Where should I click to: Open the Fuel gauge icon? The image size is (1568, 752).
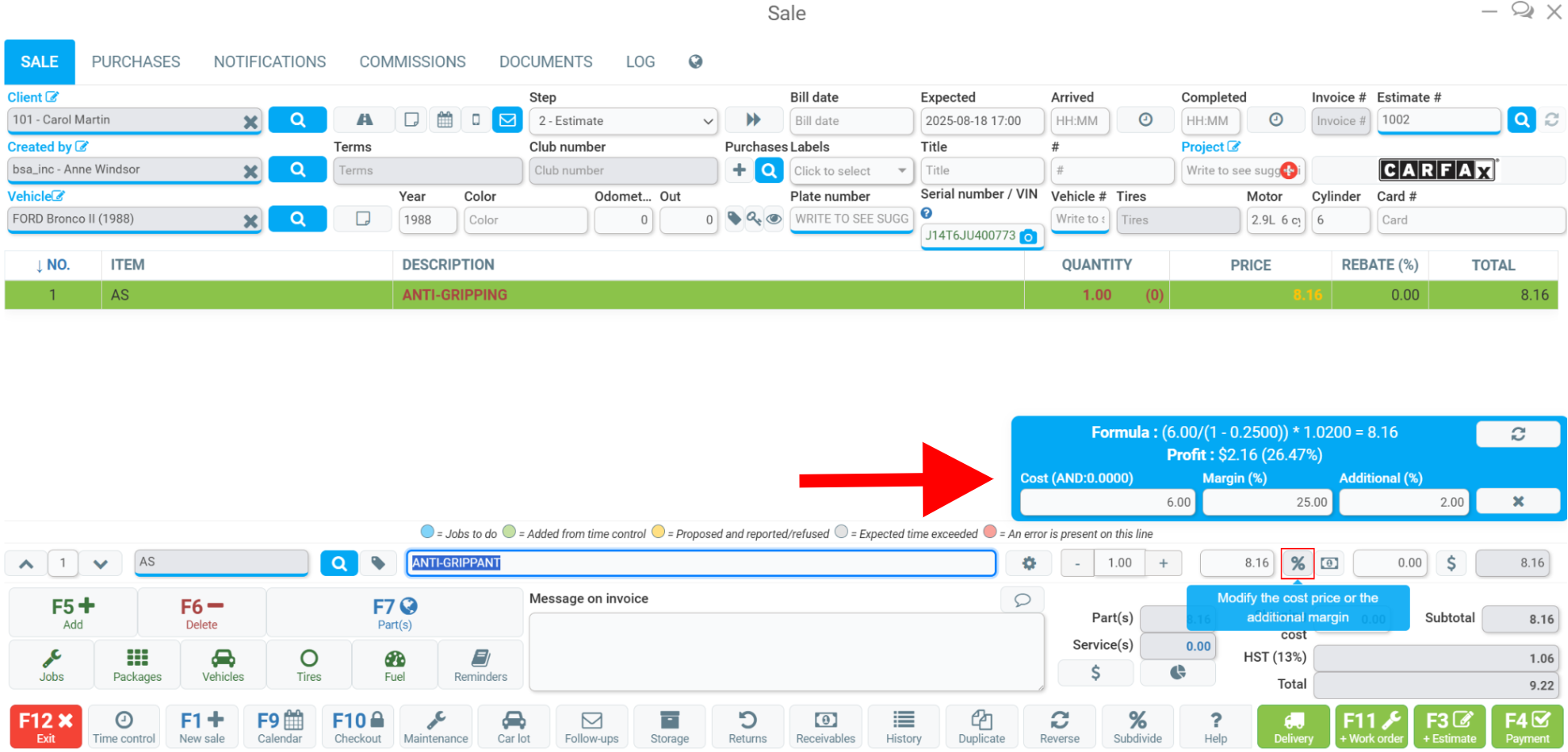[x=395, y=665]
